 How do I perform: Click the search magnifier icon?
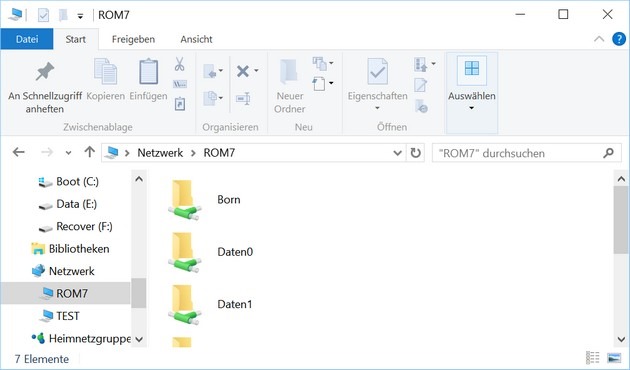[x=608, y=153]
